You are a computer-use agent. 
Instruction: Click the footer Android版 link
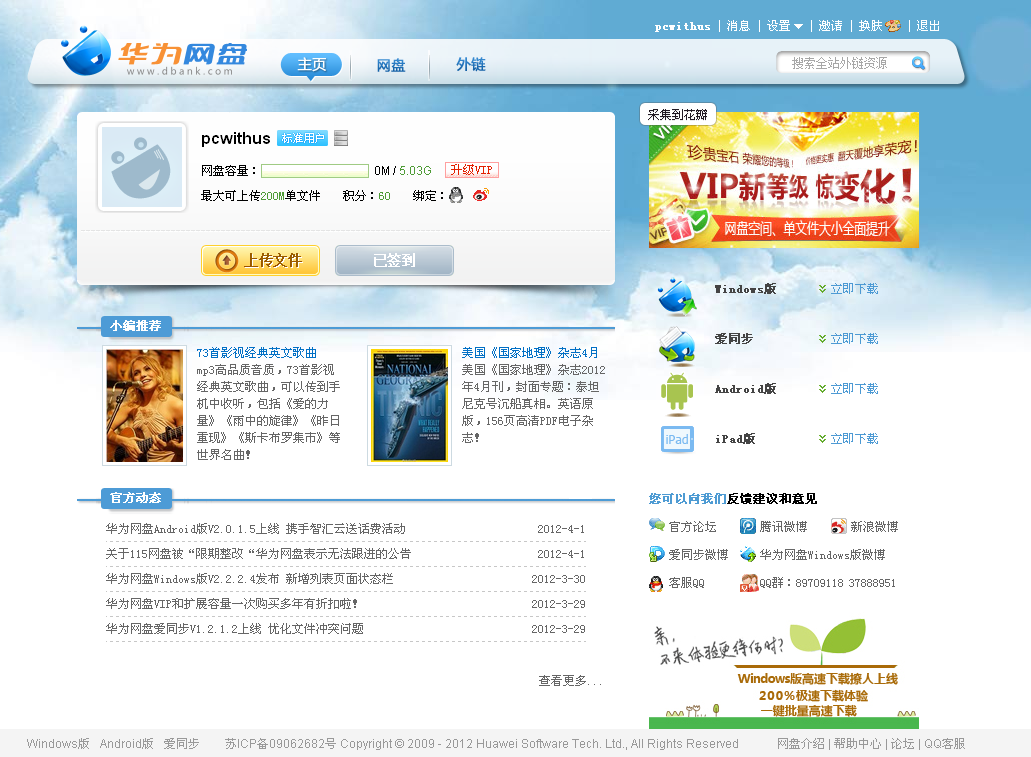(x=126, y=744)
